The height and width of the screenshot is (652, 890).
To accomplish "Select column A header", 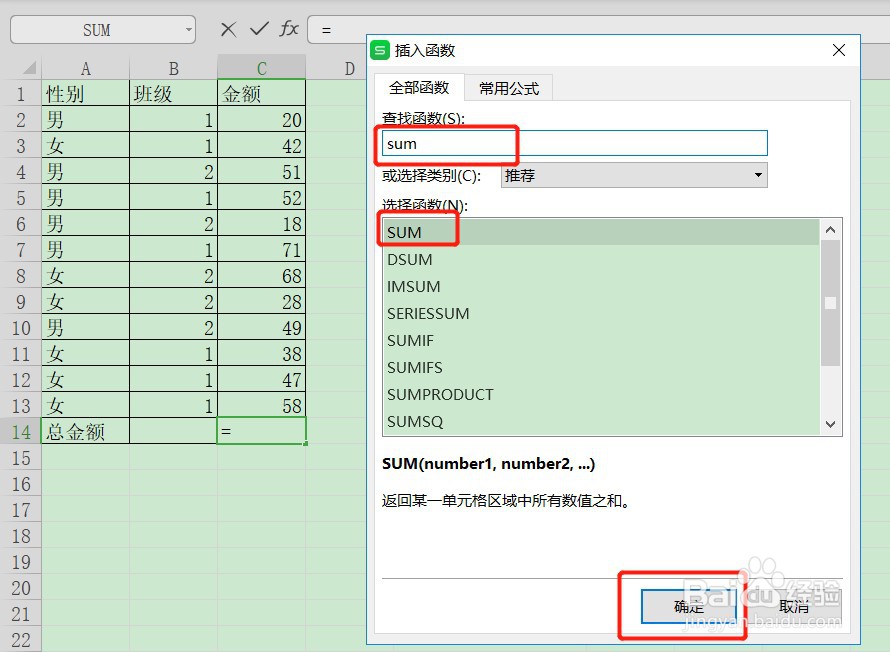I will [85, 68].
